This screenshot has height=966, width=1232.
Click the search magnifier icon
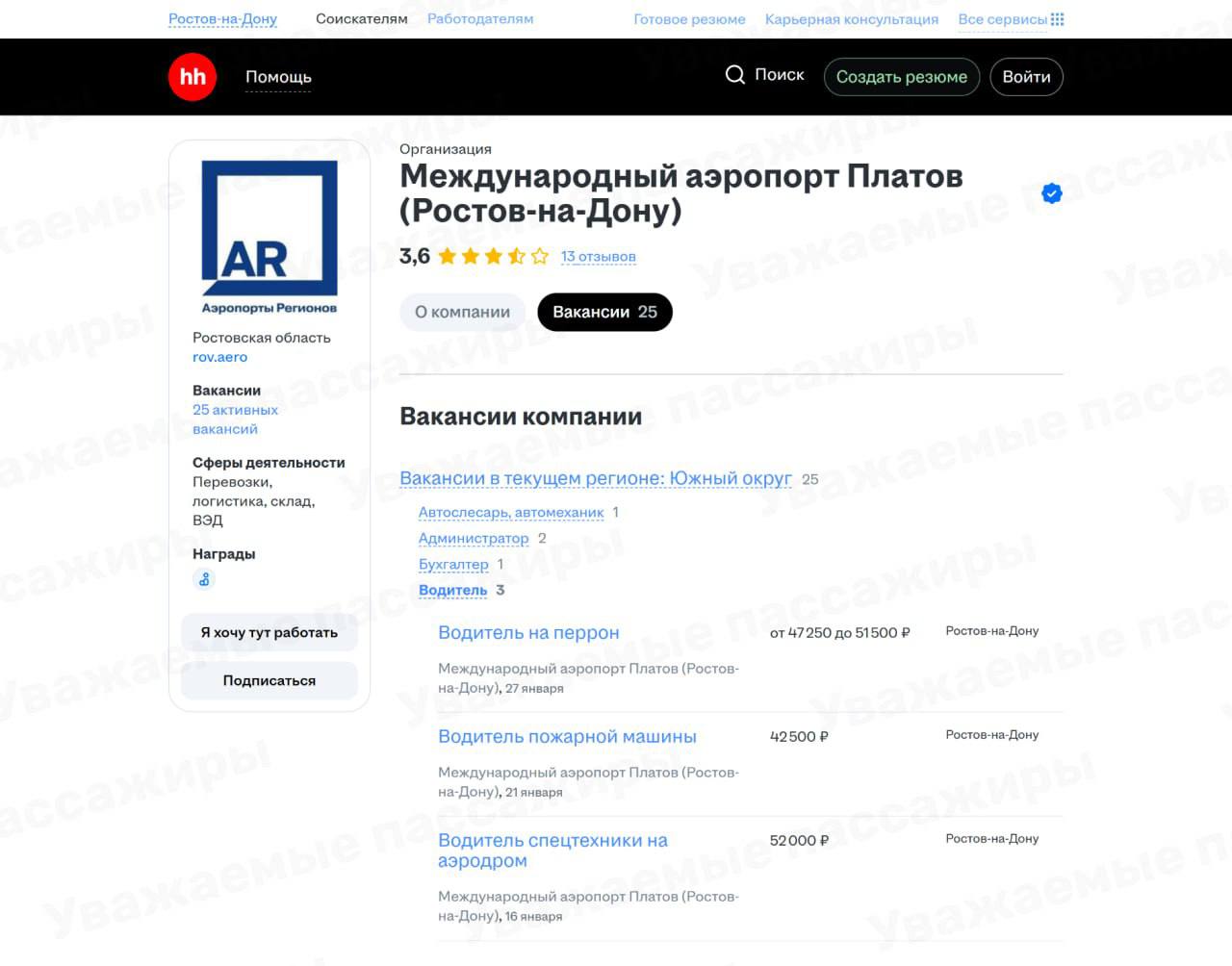click(735, 75)
